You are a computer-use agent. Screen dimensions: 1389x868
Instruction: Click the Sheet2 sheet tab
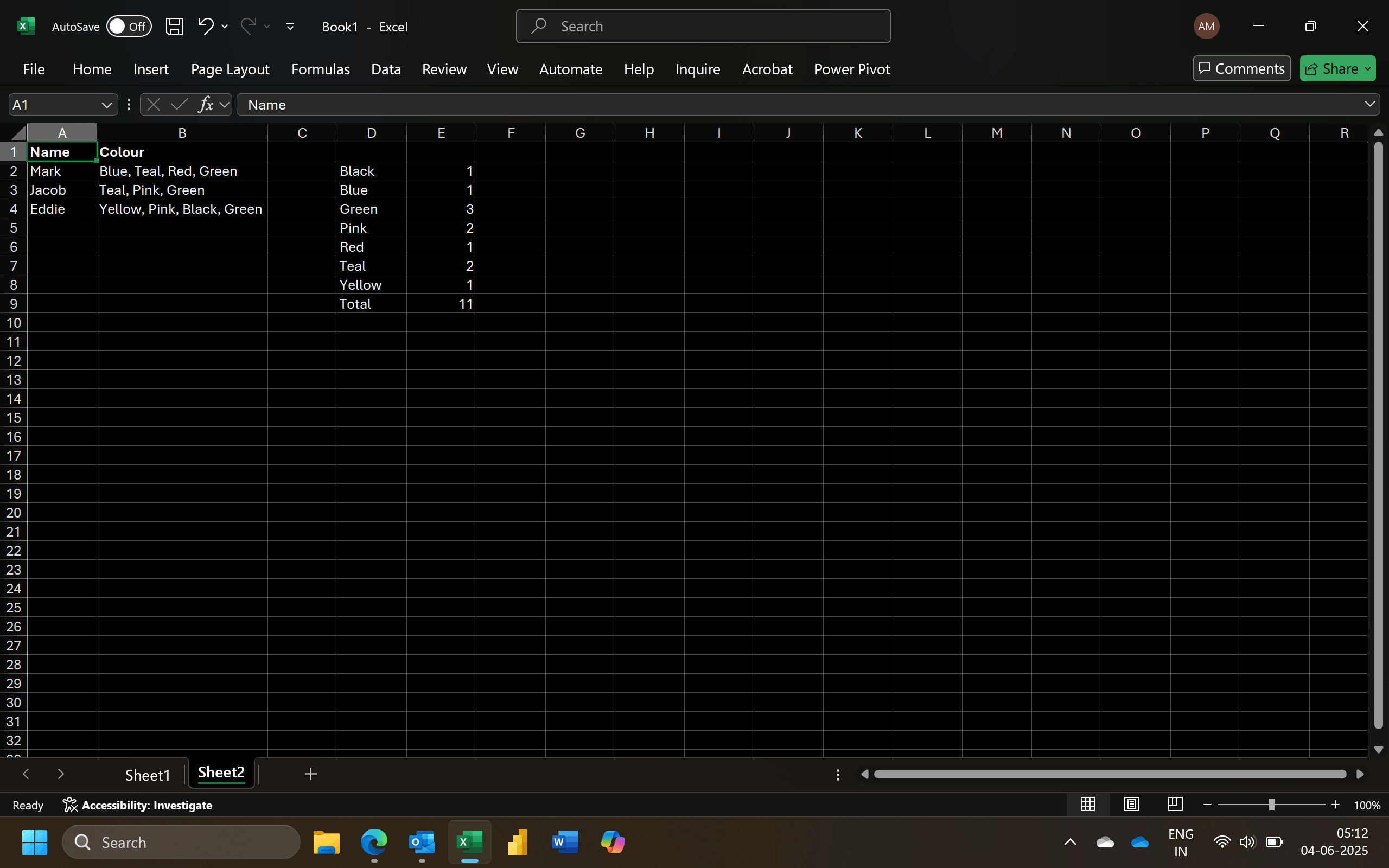tap(221, 773)
